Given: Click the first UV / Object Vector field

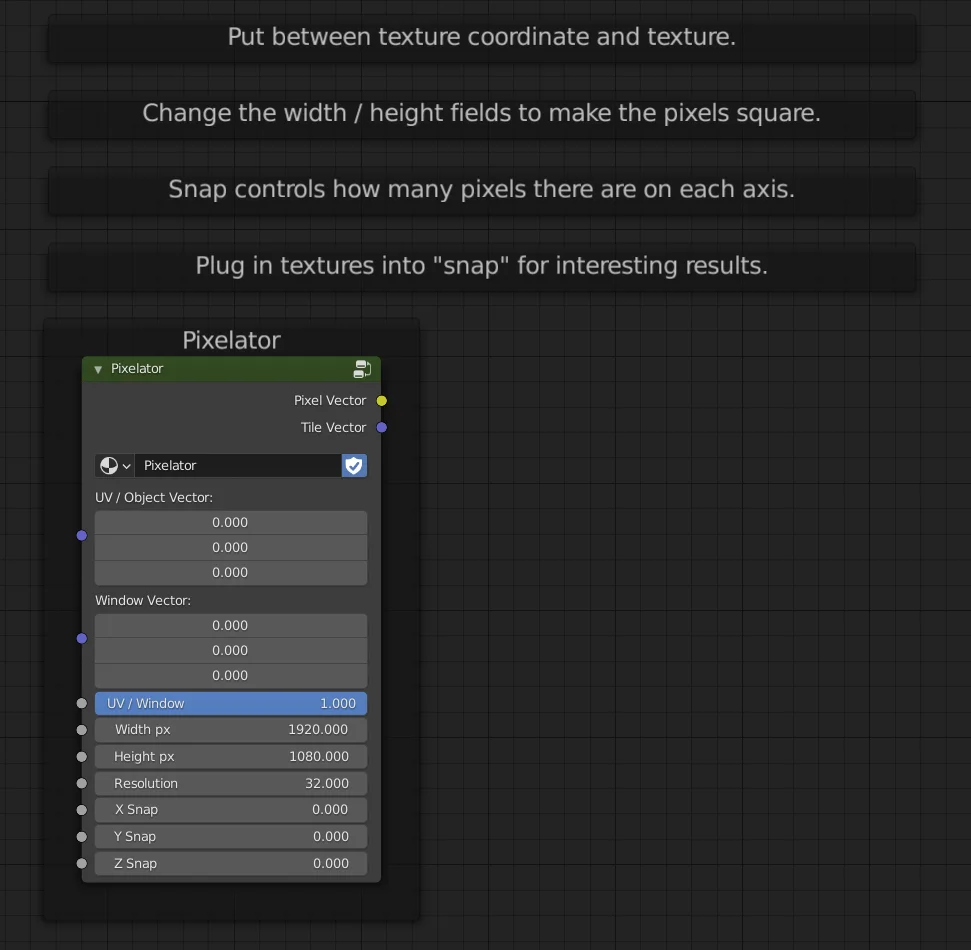Looking at the screenshot, I should tap(231, 522).
